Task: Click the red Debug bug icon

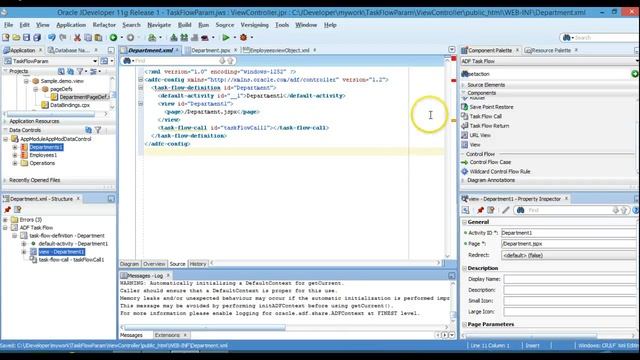Action: (244, 38)
